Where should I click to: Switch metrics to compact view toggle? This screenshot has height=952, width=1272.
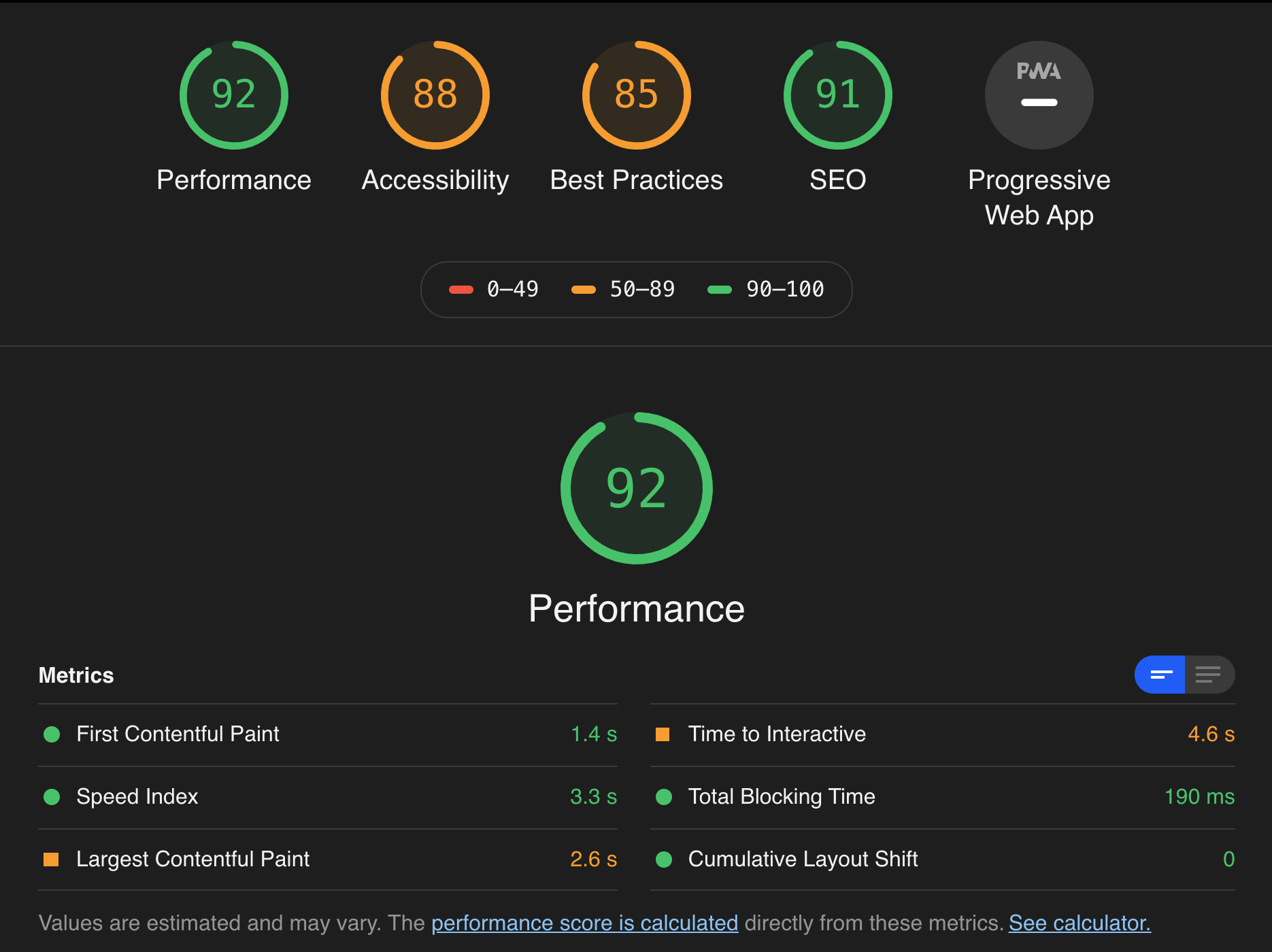pos(1160,675)
